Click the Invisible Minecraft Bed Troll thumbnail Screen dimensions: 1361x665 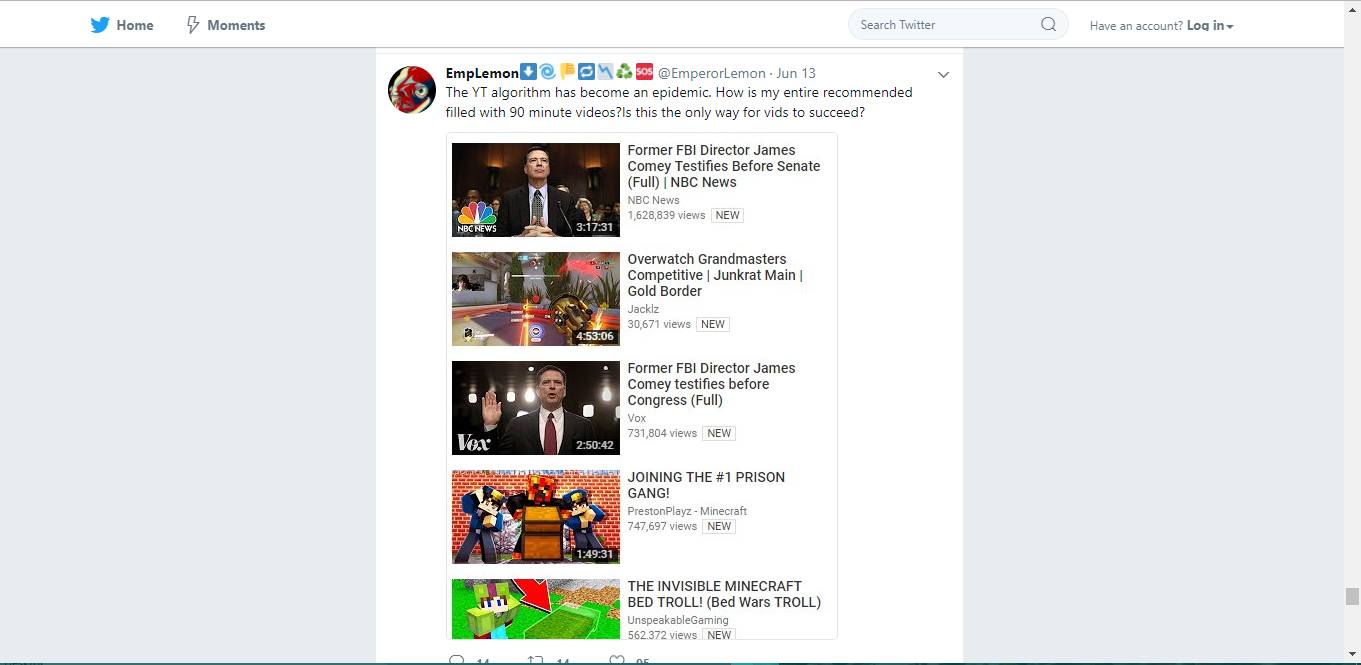click(536, 609)
